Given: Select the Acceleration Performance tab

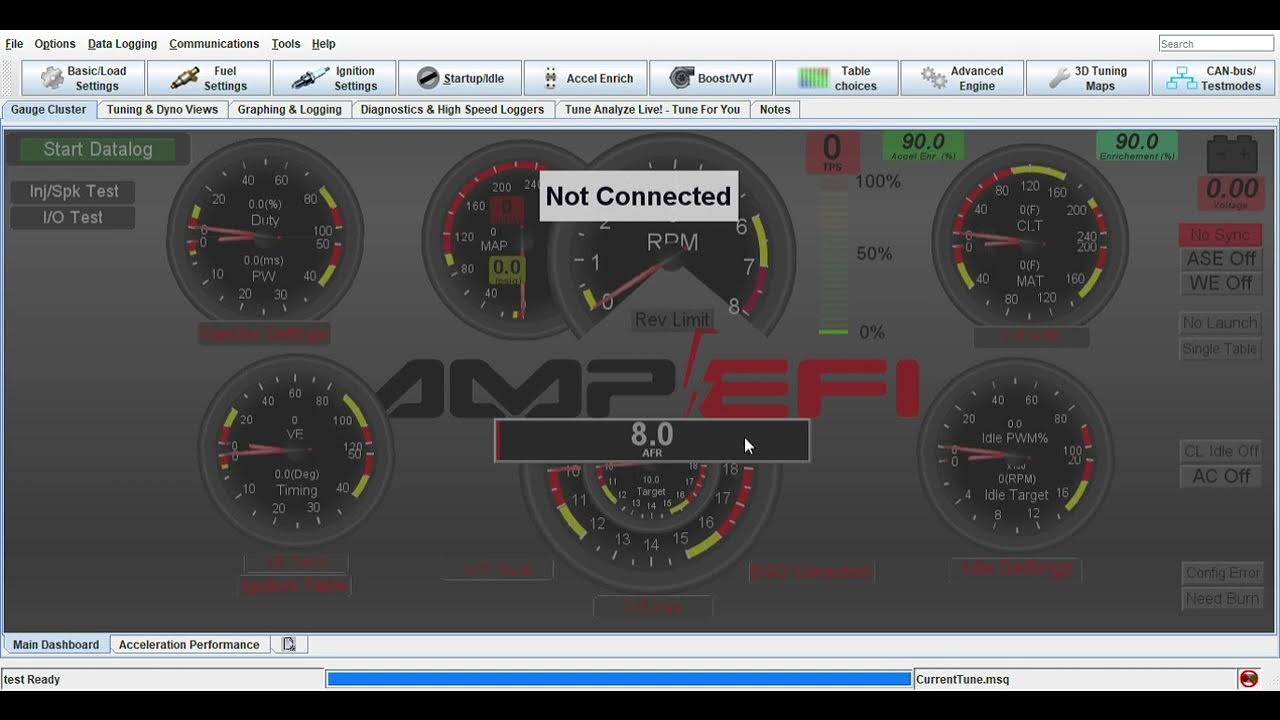Looking at the screenshot, I should (x=189, y=645).
